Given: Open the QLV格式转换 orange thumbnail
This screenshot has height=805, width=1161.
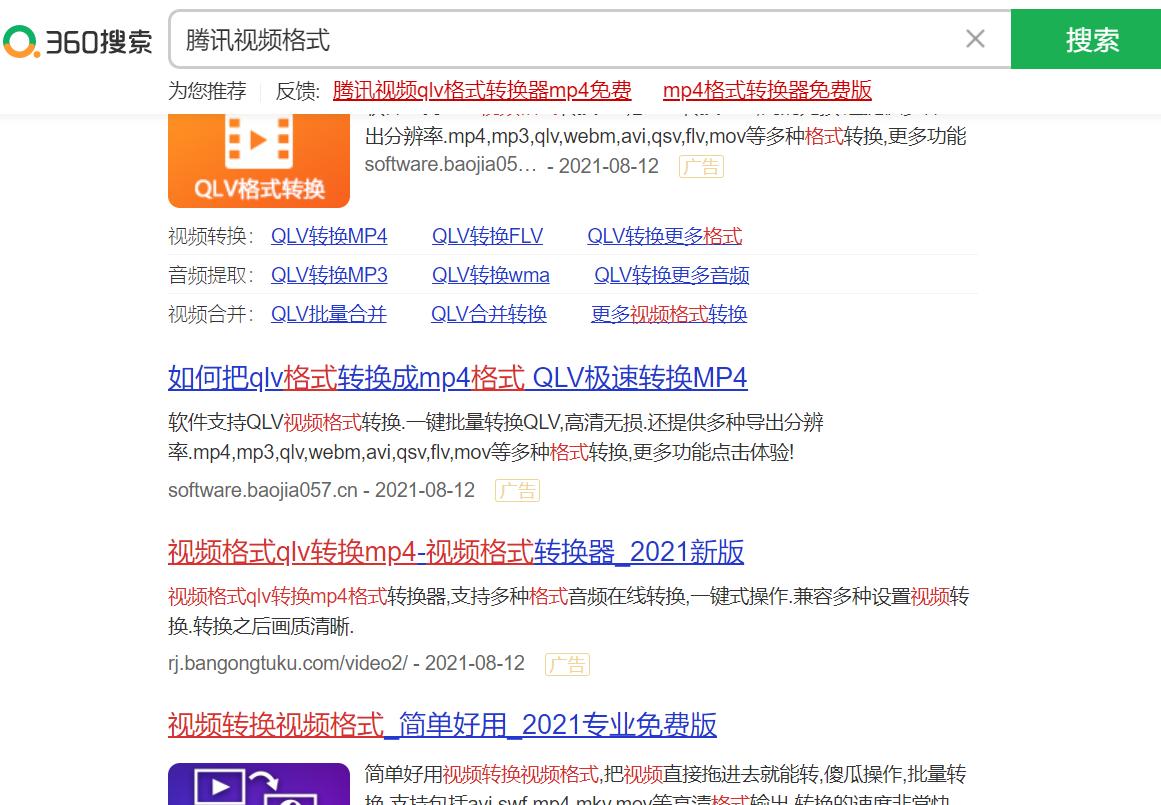Looking at the screenshot, I should tap(258, 160).
